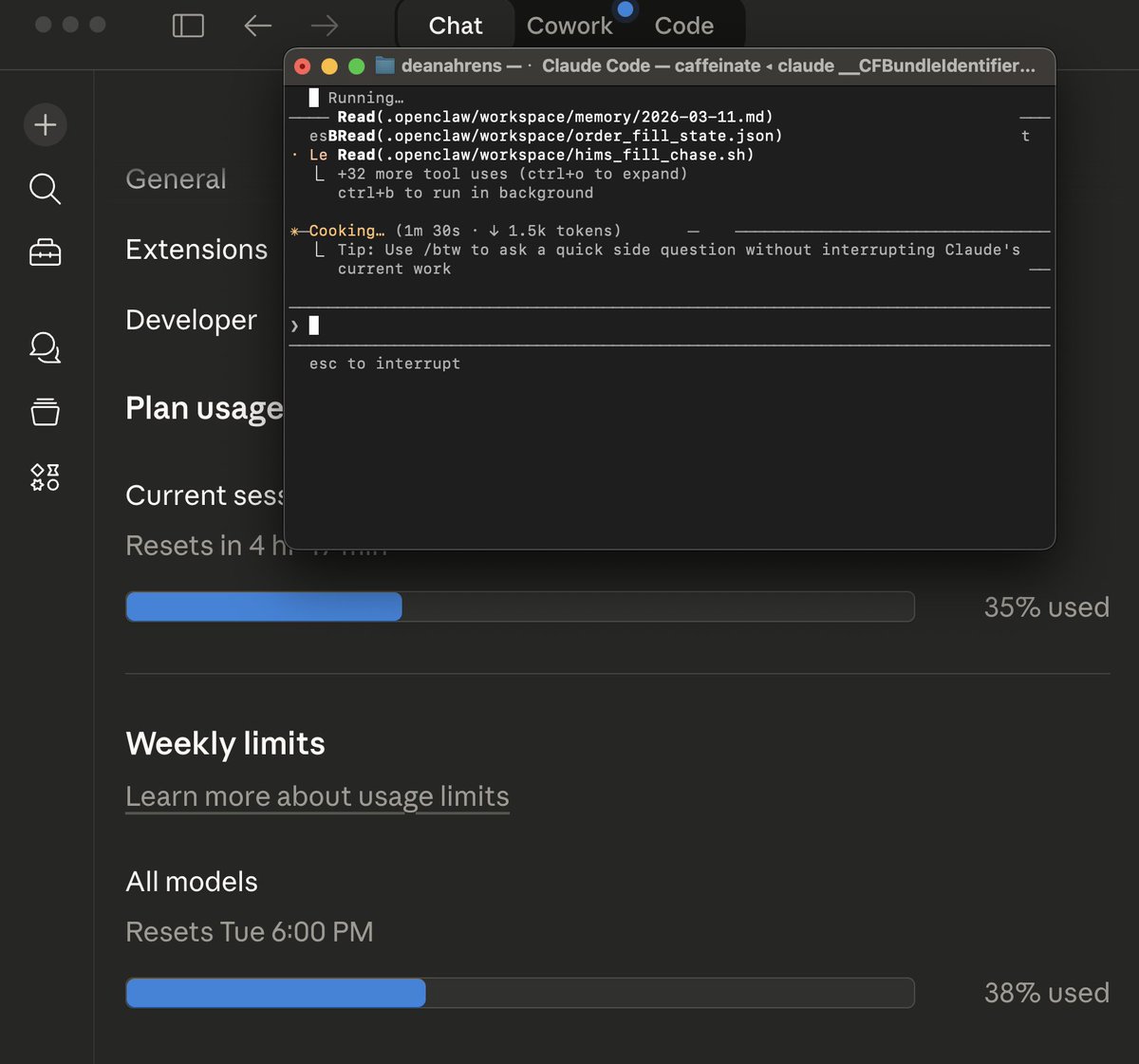Click the current session 35% usage bar

[520, 607]
